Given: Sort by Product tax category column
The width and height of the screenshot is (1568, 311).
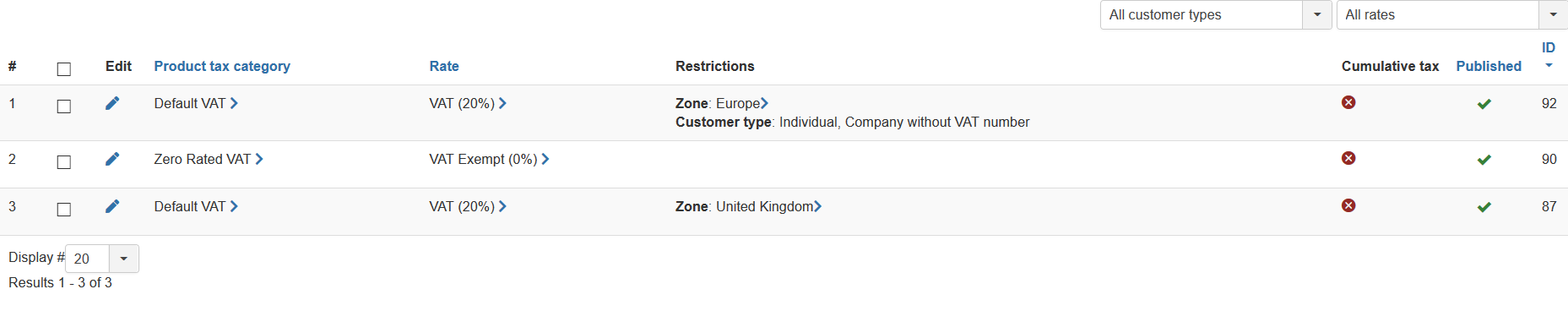Looking at the screenshot, I should pos(222,66).
